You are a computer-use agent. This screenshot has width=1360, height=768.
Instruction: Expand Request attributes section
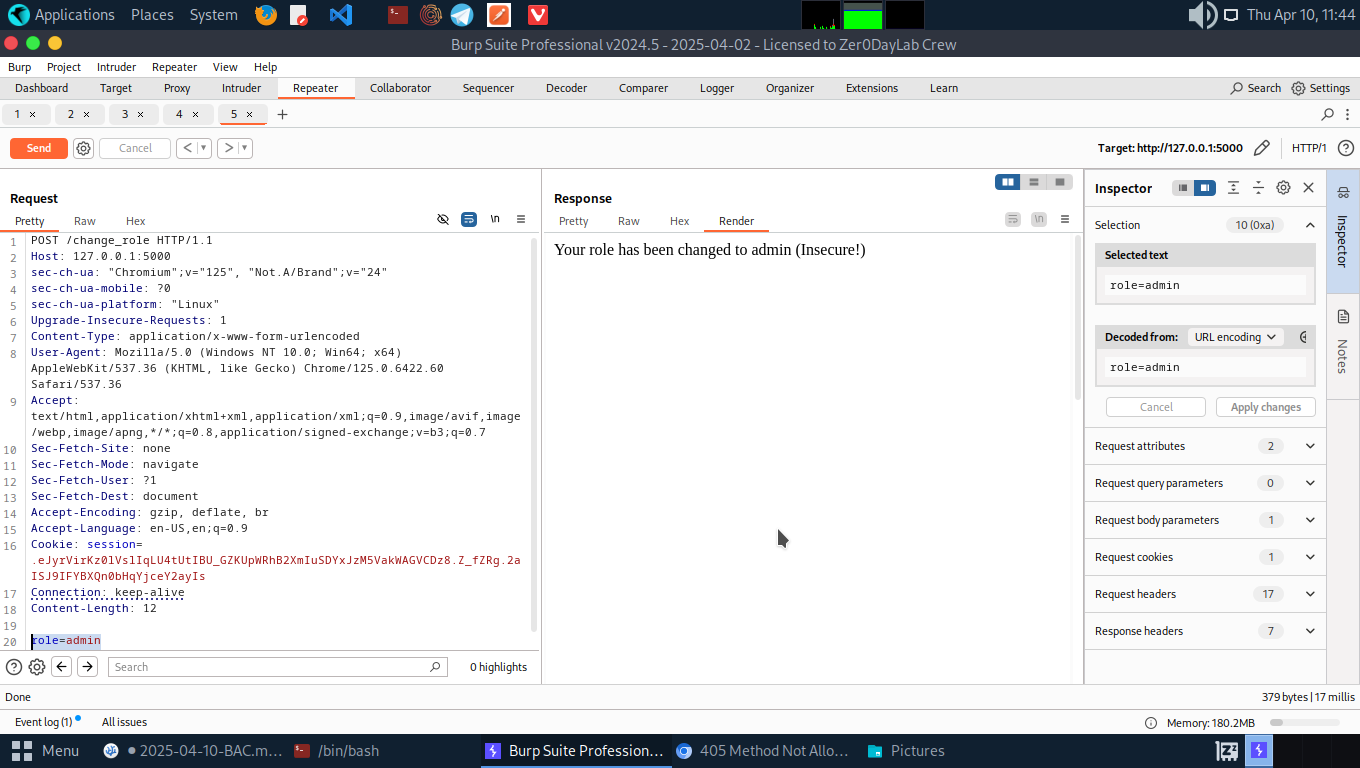[1310, 446]
